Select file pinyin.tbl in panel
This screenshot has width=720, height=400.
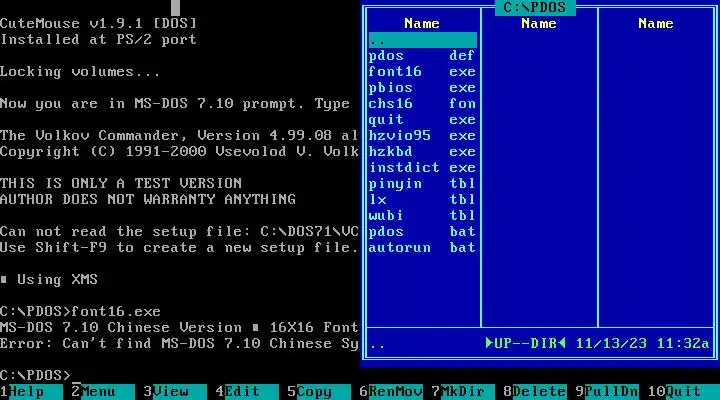tap(422, 184)
